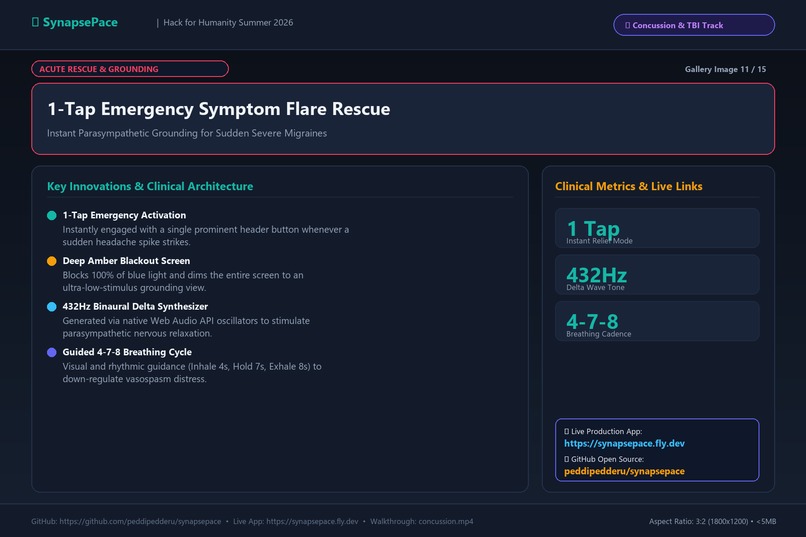Viewport: 806px width, 537px height.
Task: Click the "Gallery Image 11 / 15" label
Action: click(x=725, y=69)
